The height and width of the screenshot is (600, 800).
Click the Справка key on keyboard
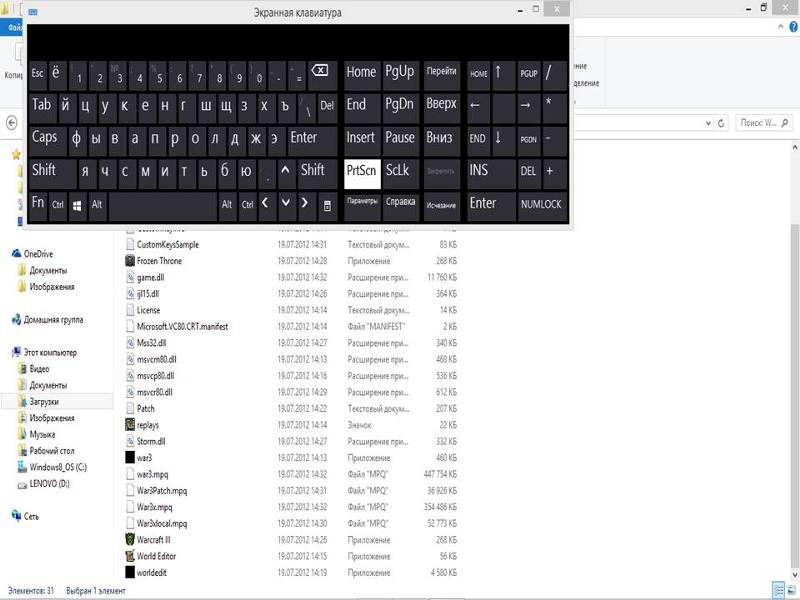[x=400, y=202]
